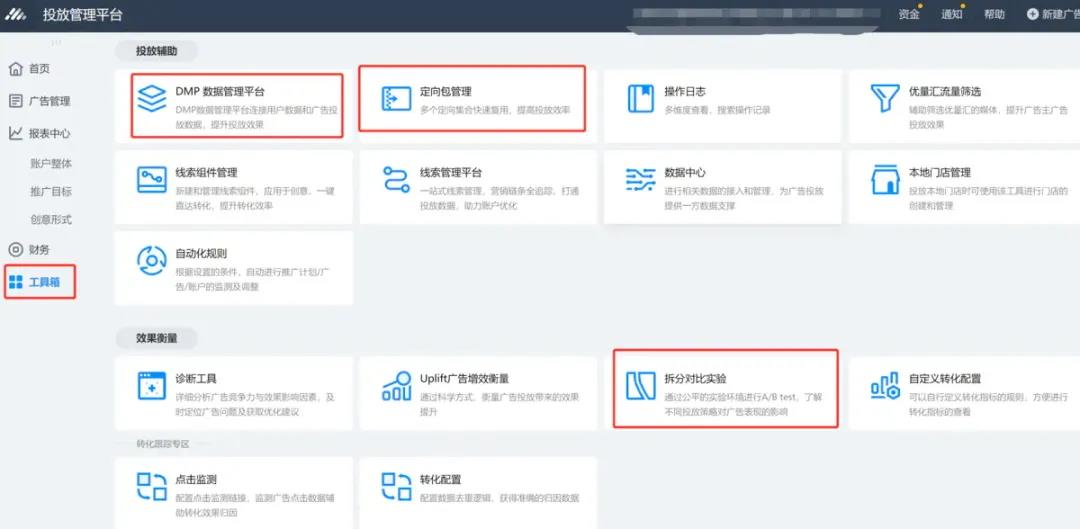Click the 转化跟踪专区 section label
The image size is (1080, 529).
163,444
